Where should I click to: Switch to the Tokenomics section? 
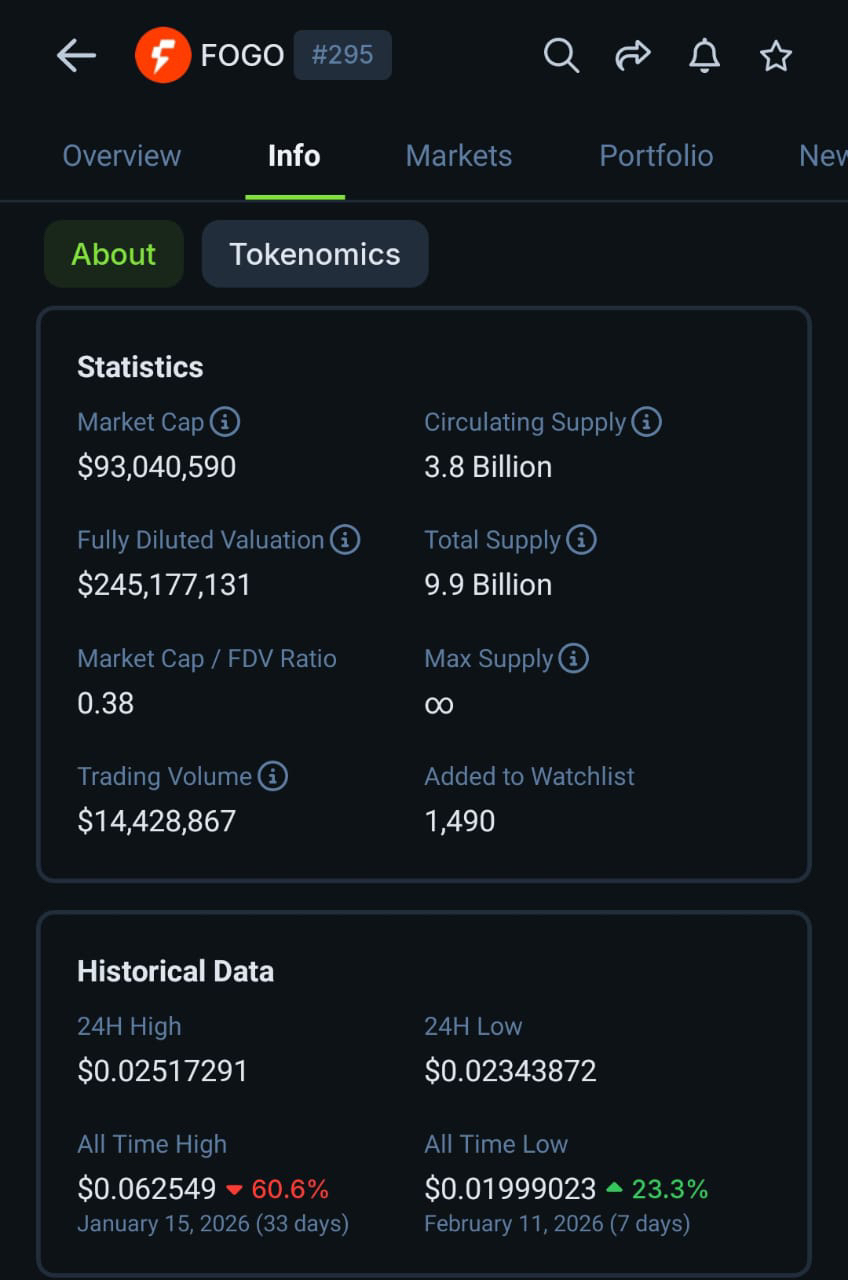[x=315, y=254]
